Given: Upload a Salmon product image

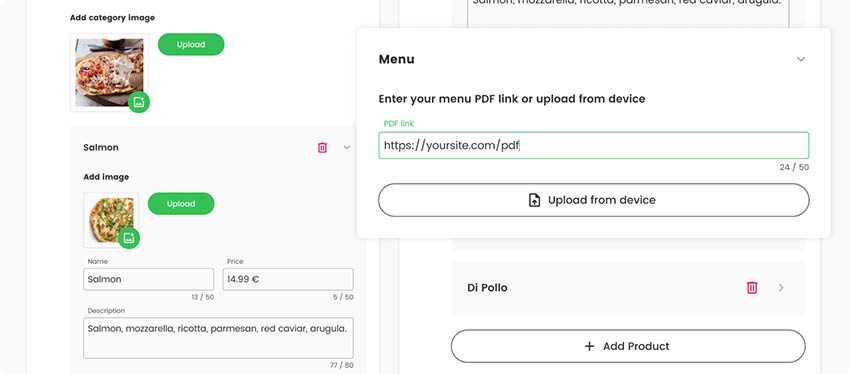Looking at the screenshot, I should (181, 204).
